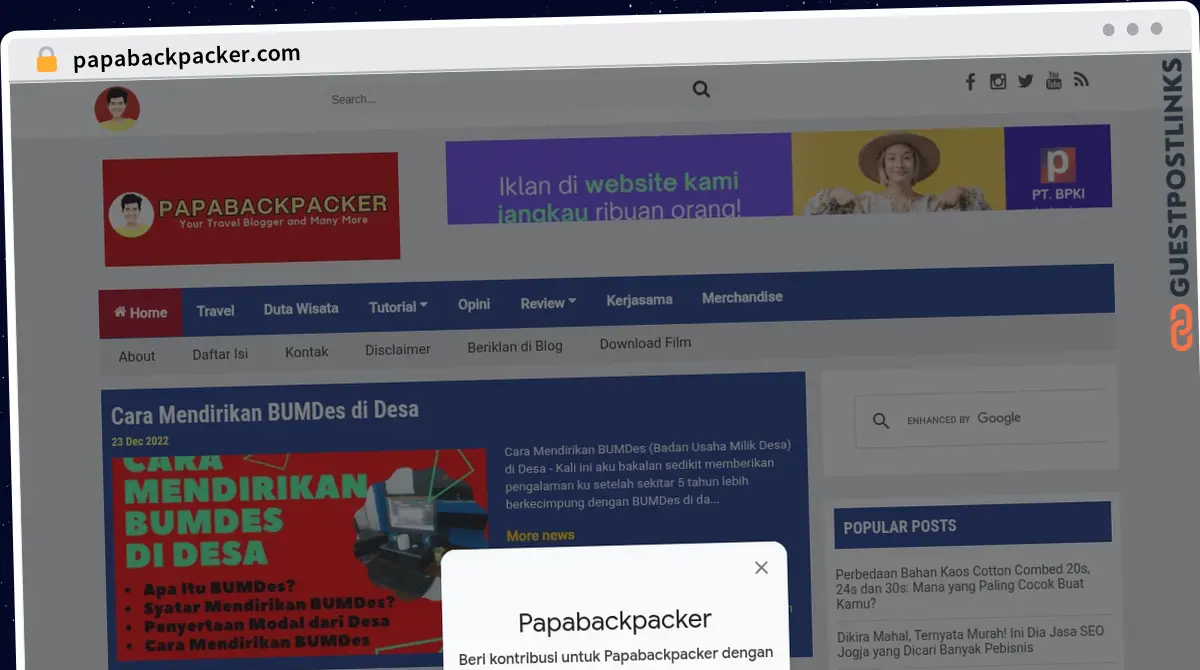
Task: Click the padlock icon in address bar
Action: click(x=46, y=60)
